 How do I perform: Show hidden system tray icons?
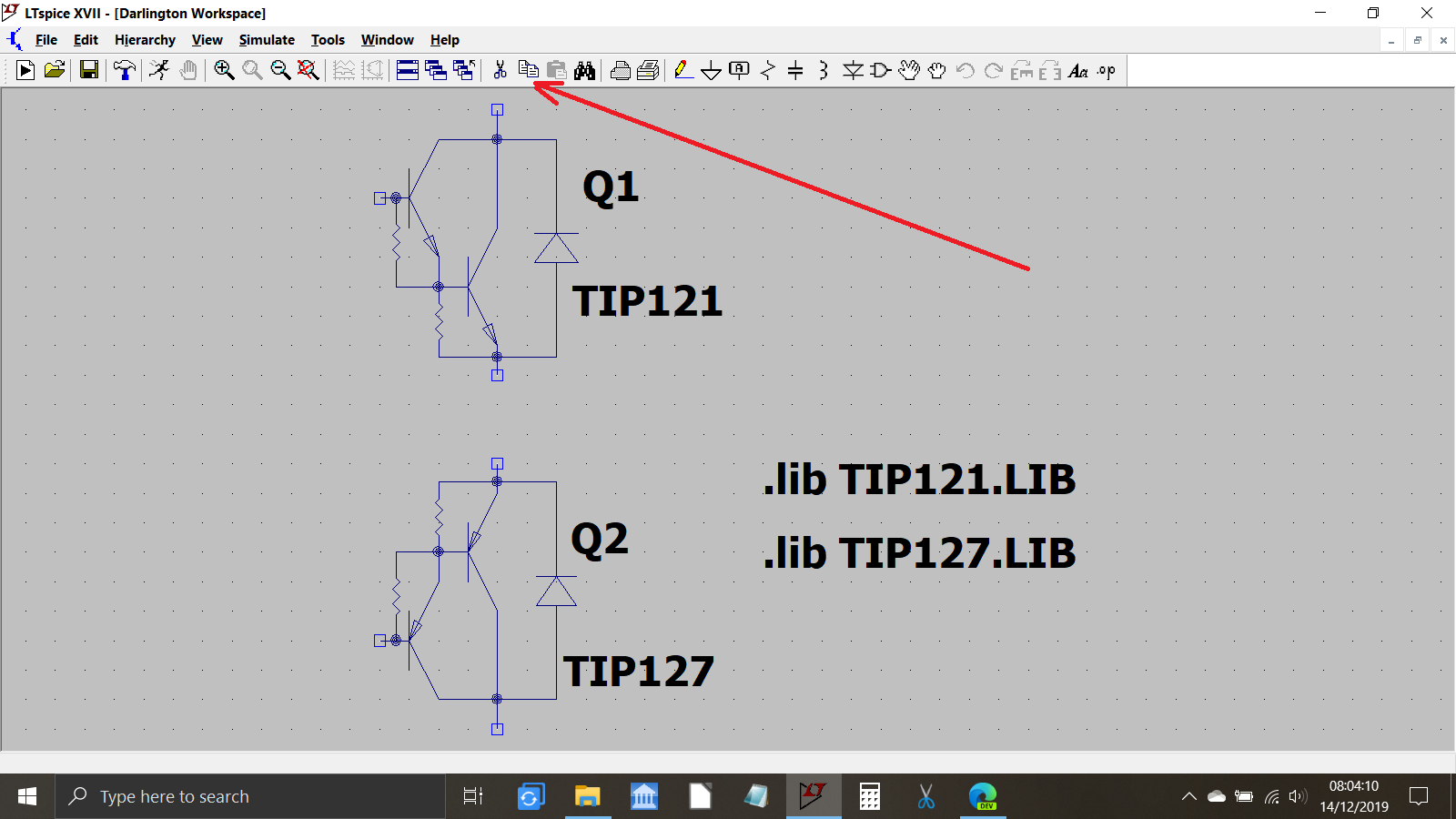point(1188,796)
